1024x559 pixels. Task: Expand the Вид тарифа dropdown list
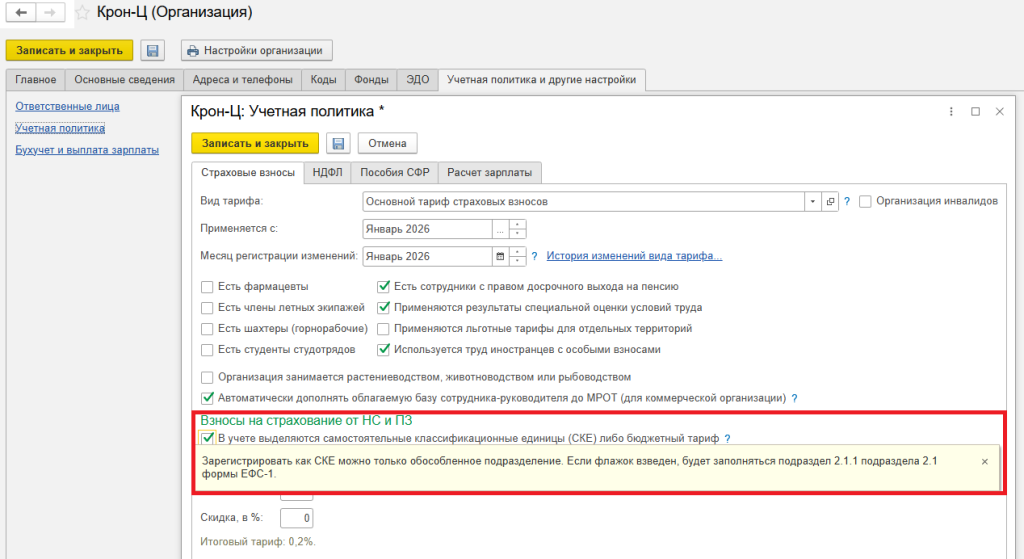pyautogui.click(x=813, y=201)
